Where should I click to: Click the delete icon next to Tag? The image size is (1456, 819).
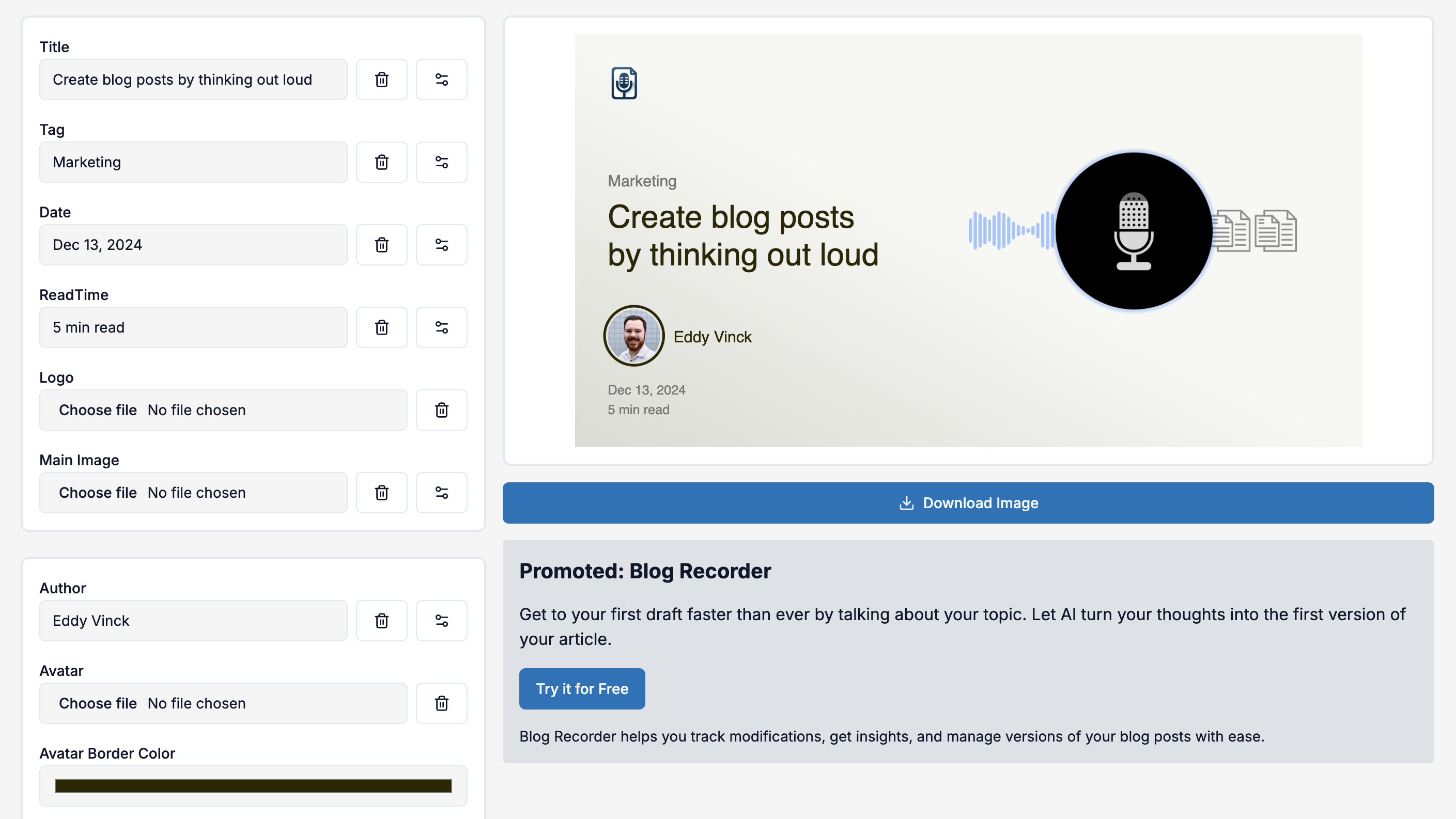tap(382, 162)
